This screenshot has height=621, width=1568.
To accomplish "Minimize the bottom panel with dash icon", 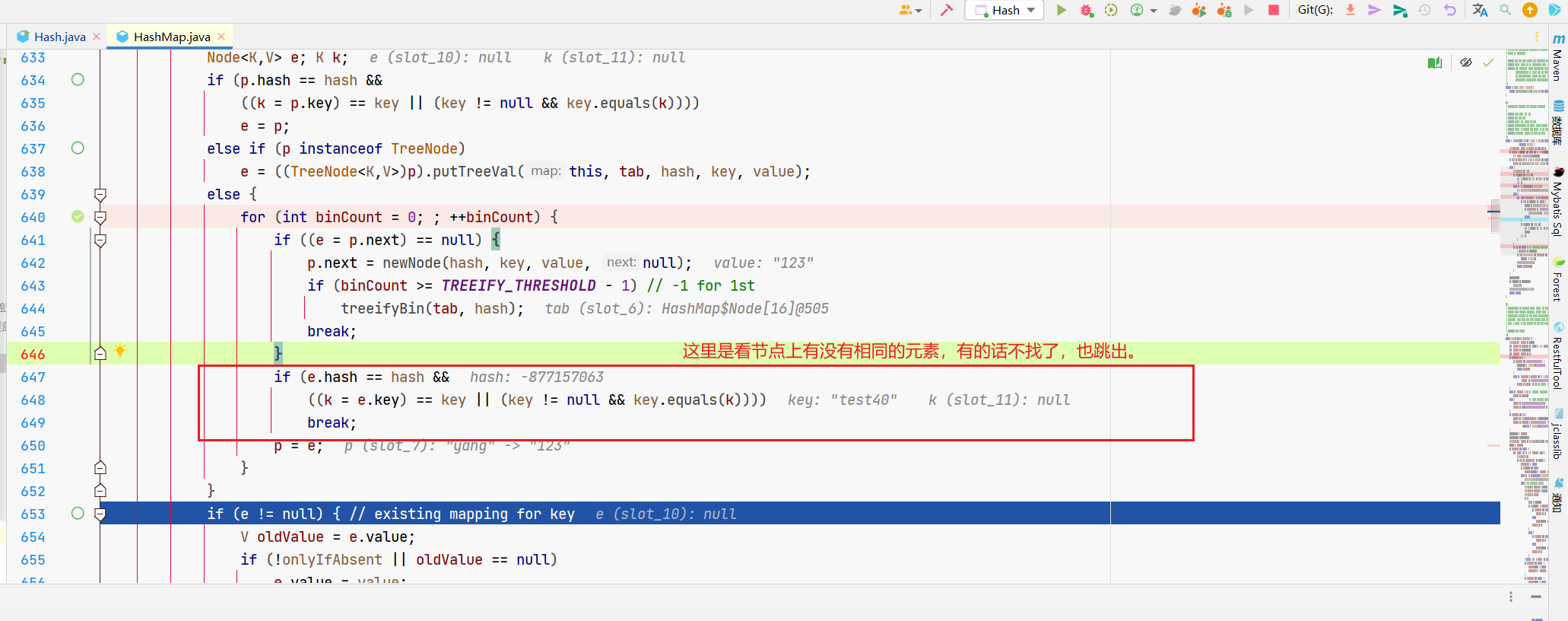I will point(1536,597).
